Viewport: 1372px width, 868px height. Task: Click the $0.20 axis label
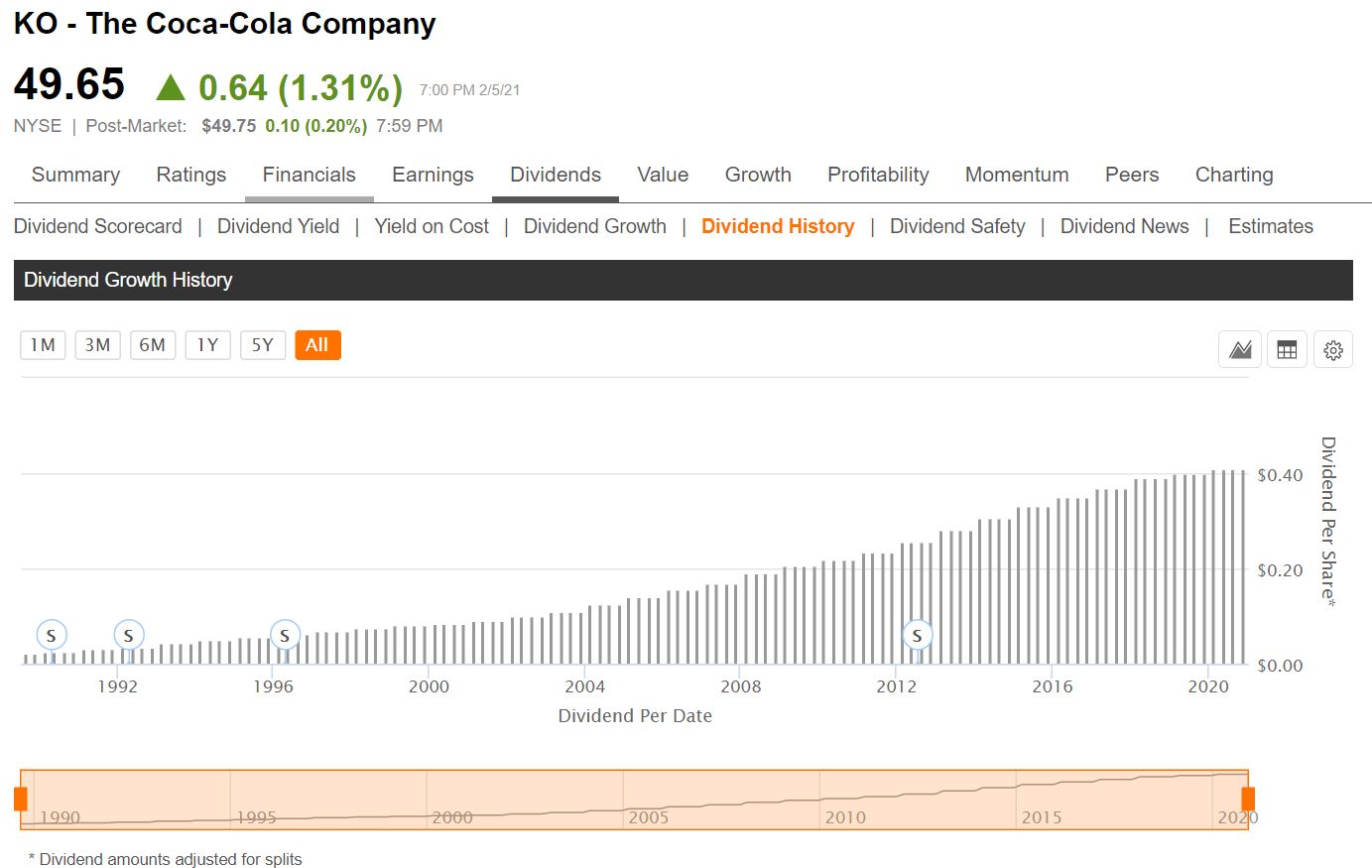click(x=1280, y=570)
